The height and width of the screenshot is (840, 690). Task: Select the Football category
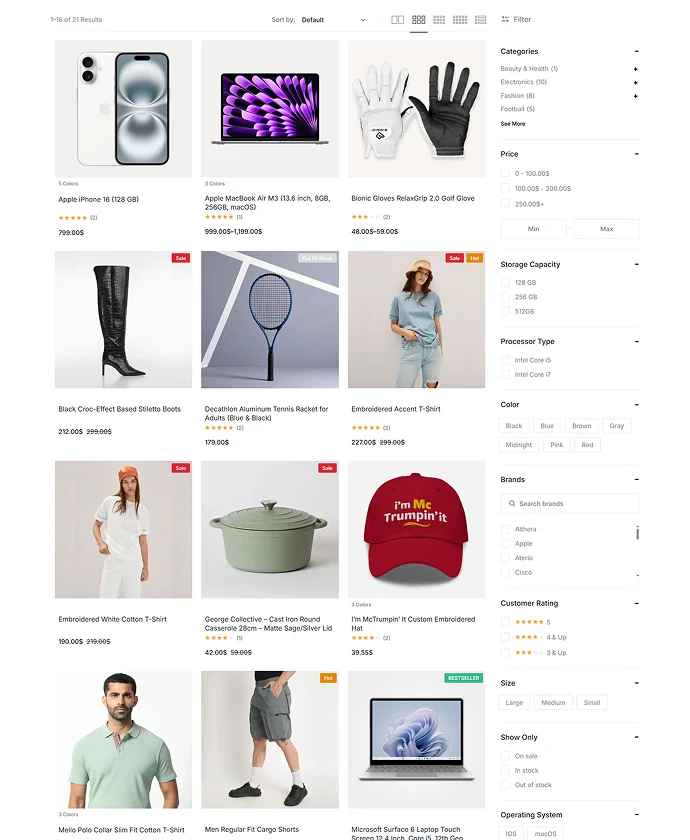(x=518, y=109)
